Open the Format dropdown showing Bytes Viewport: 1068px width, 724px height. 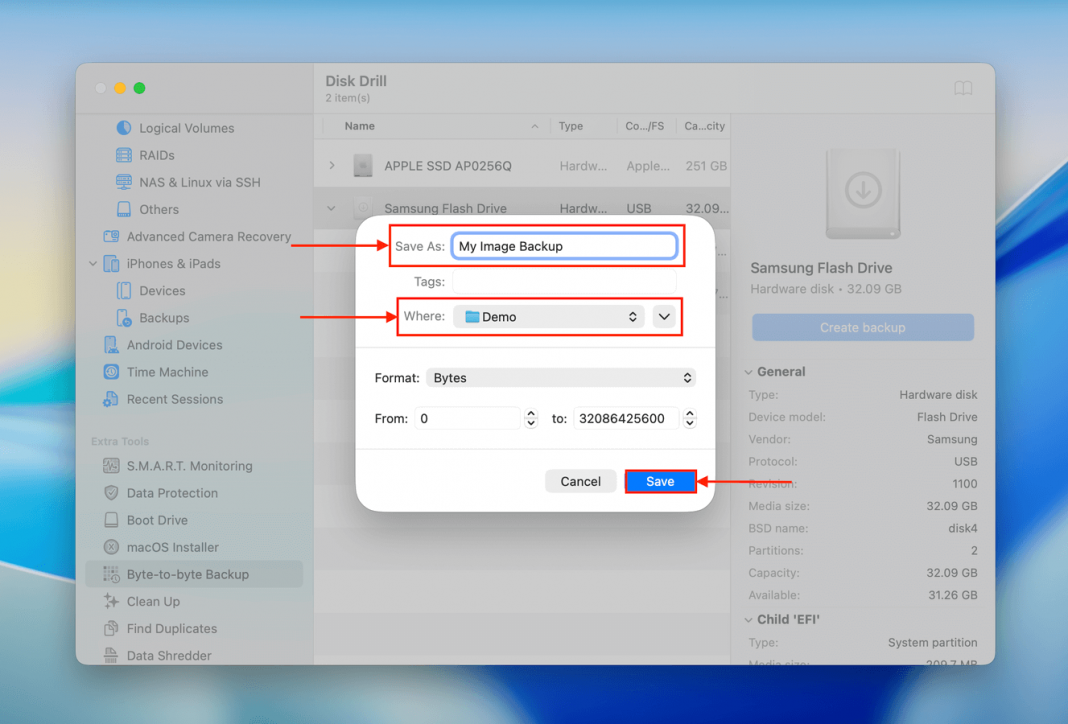pyautogui.click(x=561, y=378)
